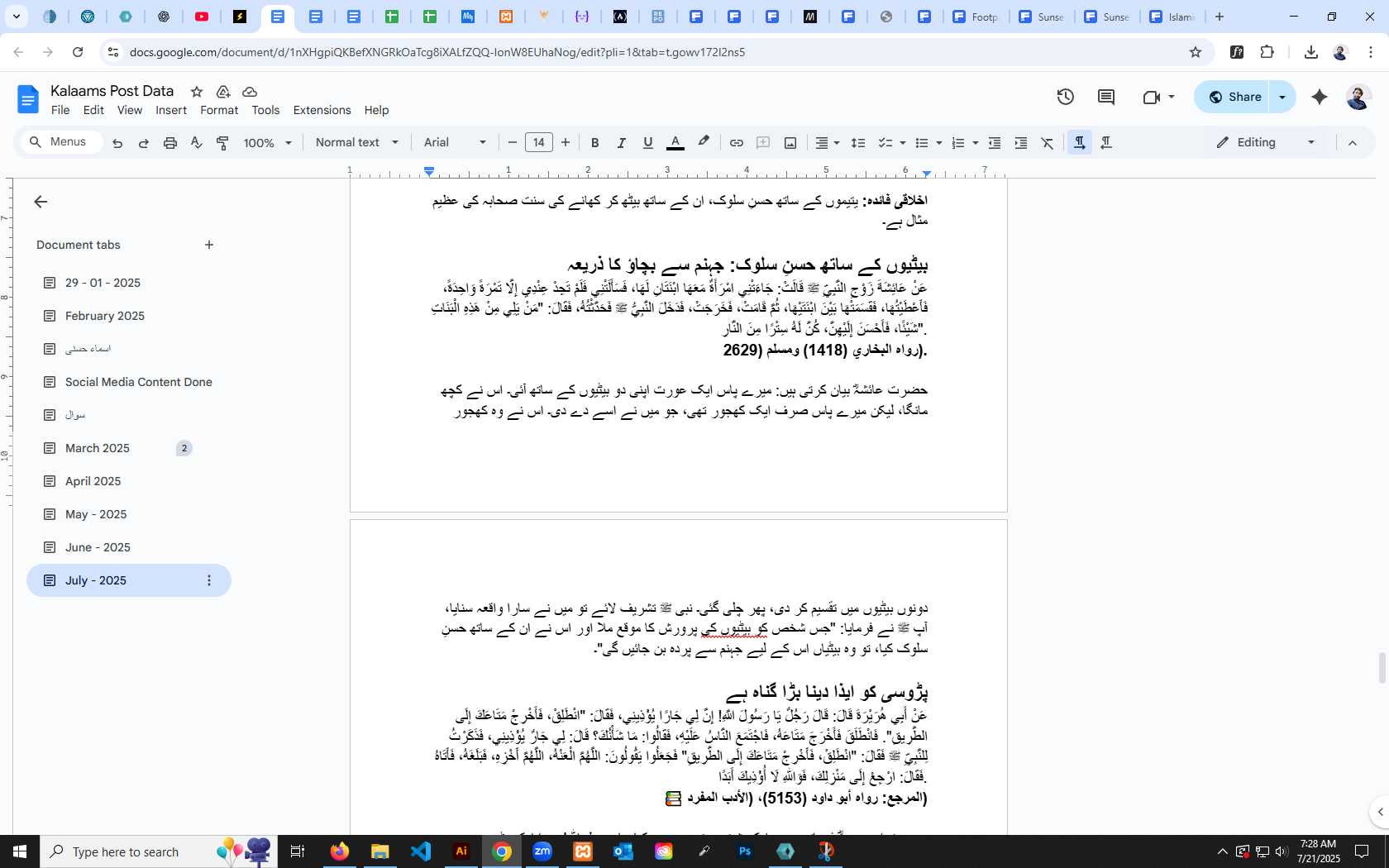This screenshot has width=1389, height=868.
Task: Print the document using printer icon
Action: pos(170,143)
